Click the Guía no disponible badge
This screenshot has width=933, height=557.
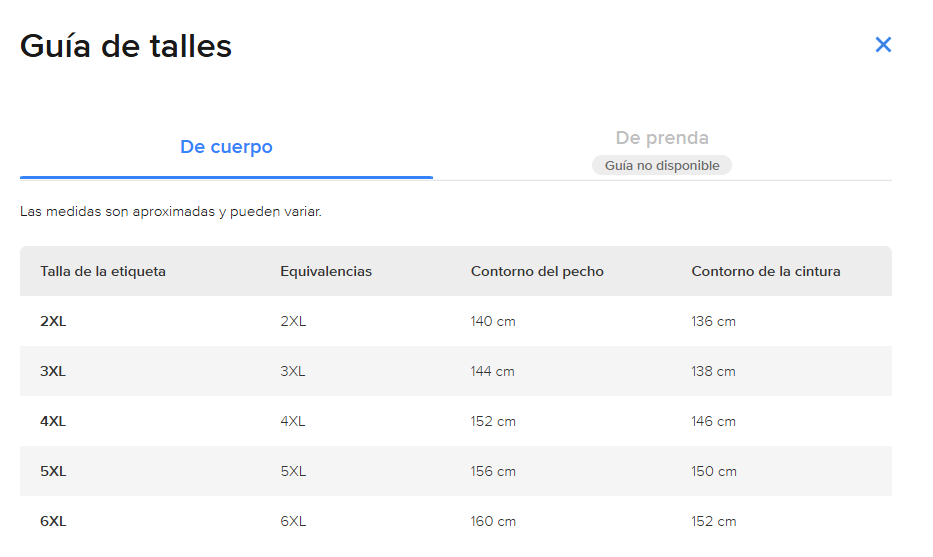[x=662, y=165]
